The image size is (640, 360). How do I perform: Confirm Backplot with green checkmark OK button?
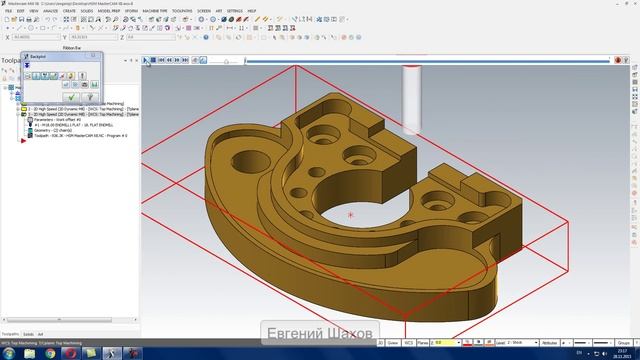(x=71, y=97)
